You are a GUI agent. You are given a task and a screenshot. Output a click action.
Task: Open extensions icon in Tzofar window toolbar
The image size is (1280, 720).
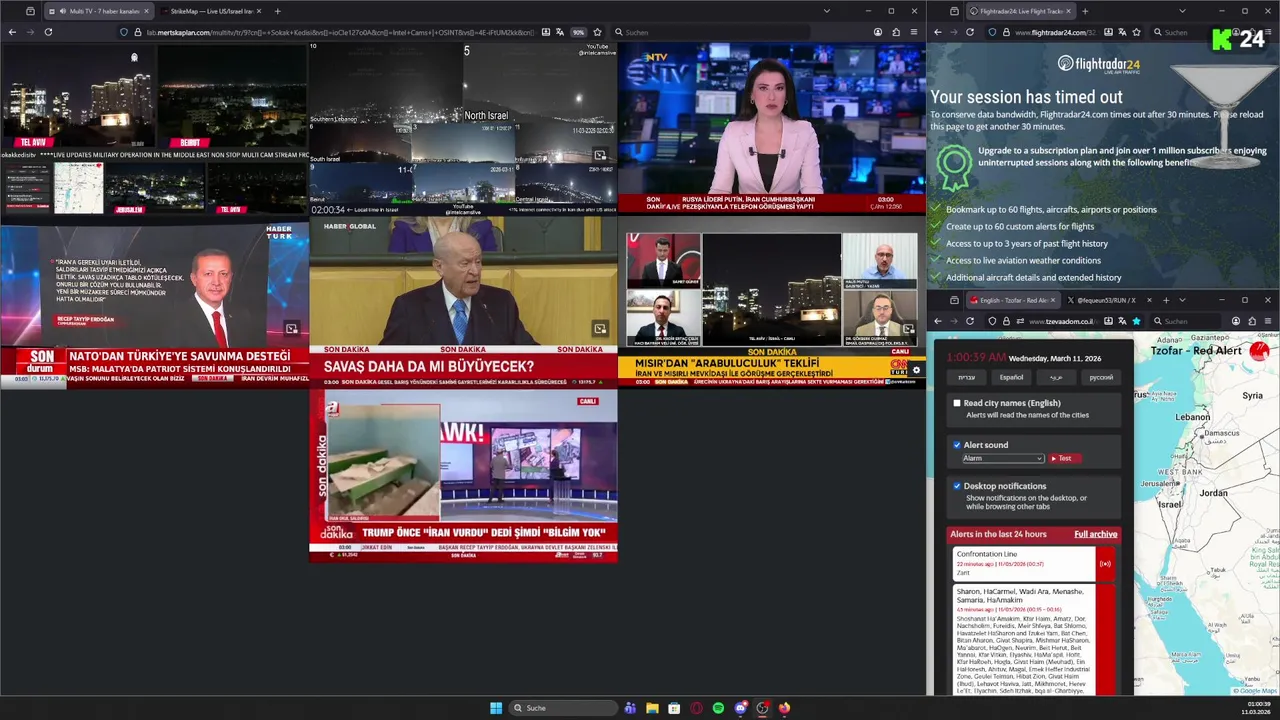tap(1252, 321)
